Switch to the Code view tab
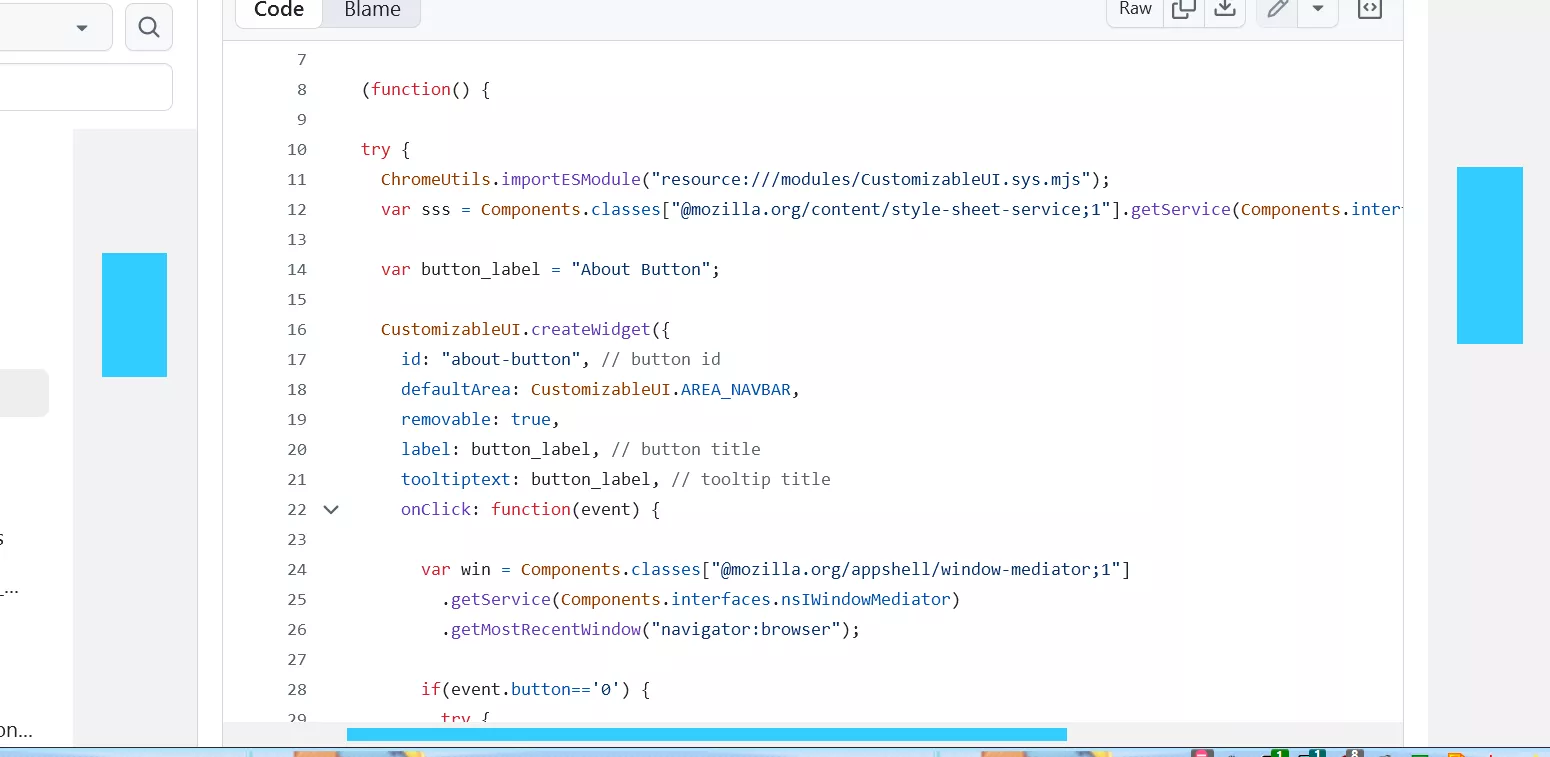 click(279, 9)
